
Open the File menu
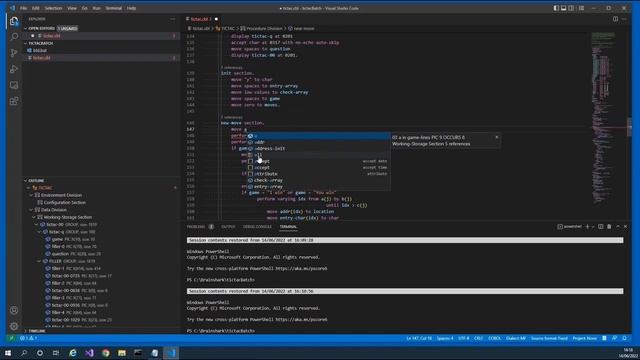[x=24, y=8]
